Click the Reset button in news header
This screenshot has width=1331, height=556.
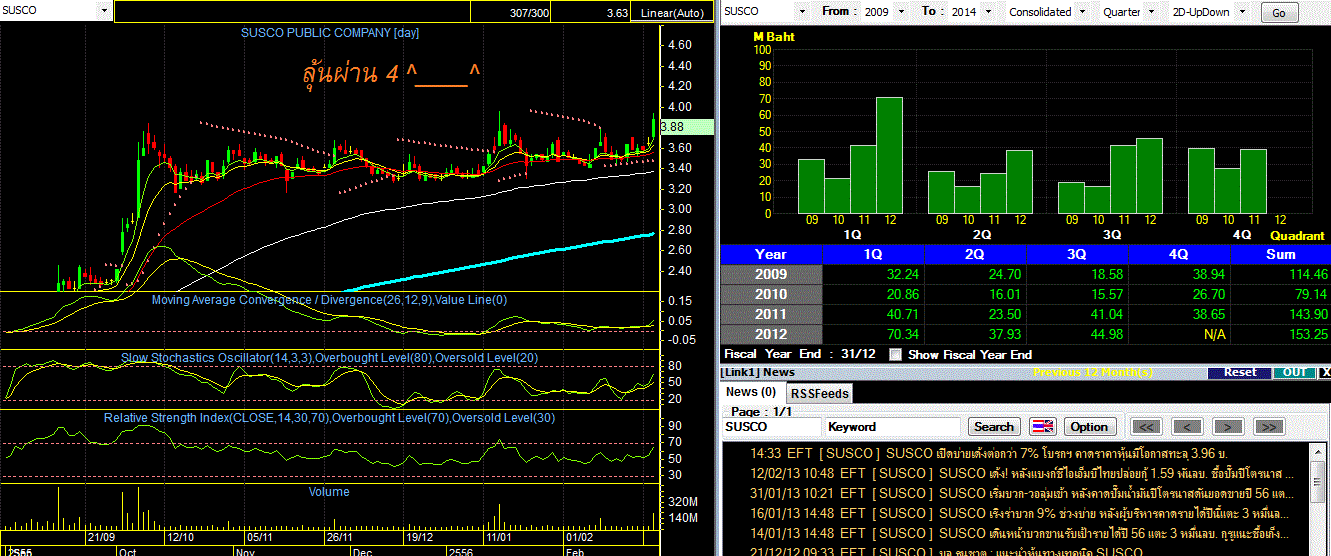[1240, 372]
